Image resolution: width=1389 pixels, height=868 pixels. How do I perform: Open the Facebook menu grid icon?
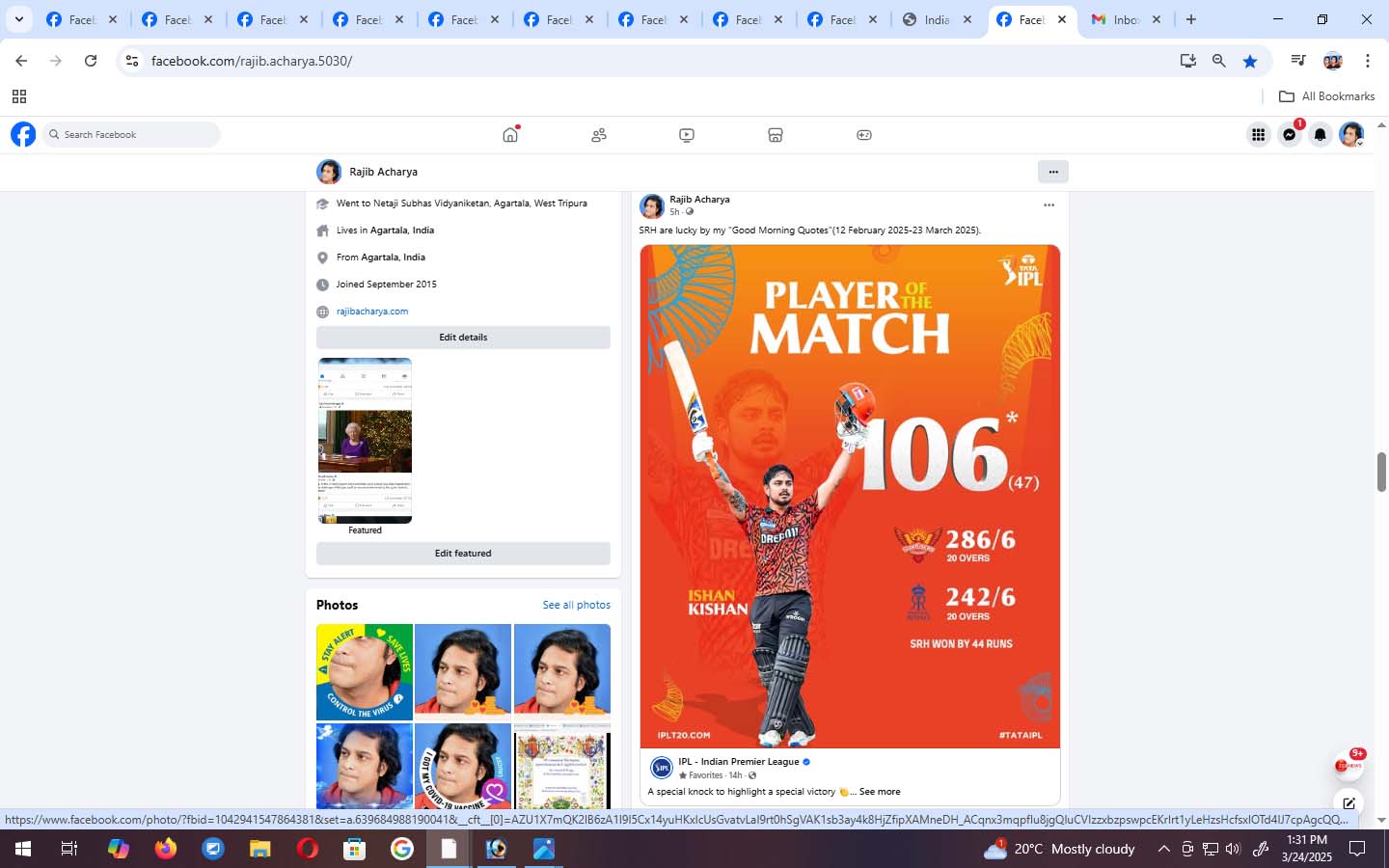(1259, 135)
